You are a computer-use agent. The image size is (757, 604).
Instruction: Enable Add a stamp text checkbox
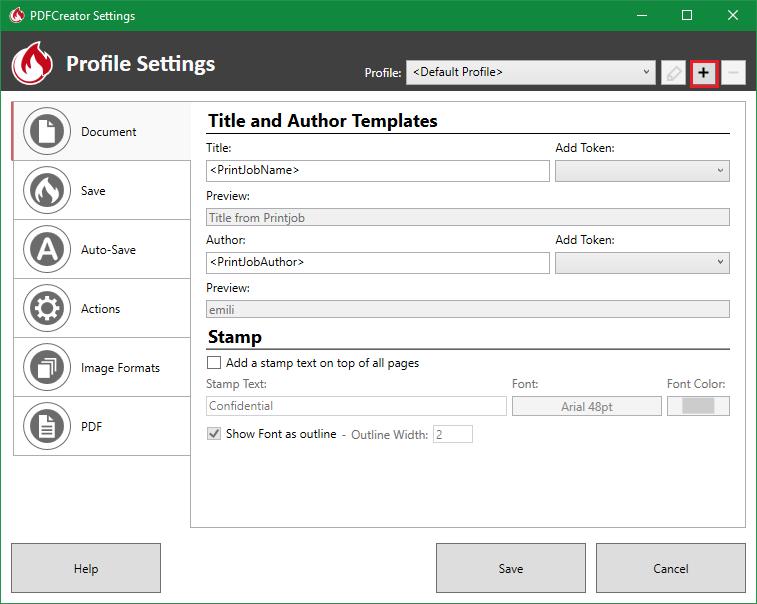pyautogui.click(x=214, y=363)
